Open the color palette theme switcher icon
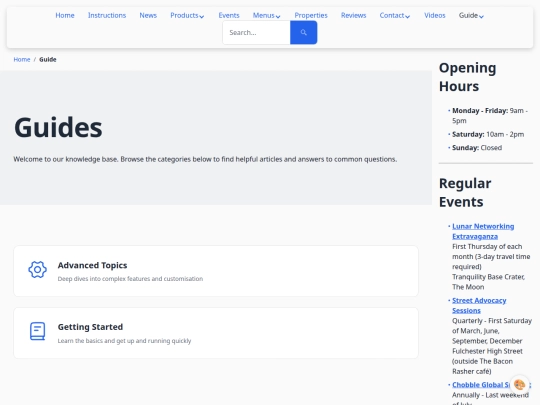 pos(519,384)
